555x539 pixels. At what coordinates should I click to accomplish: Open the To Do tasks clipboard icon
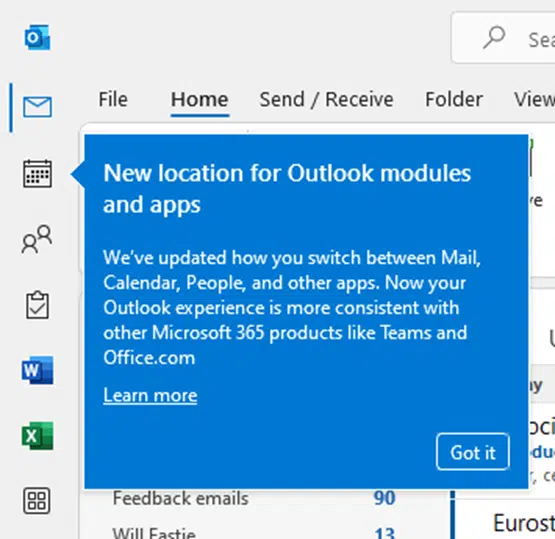point(38,305)
